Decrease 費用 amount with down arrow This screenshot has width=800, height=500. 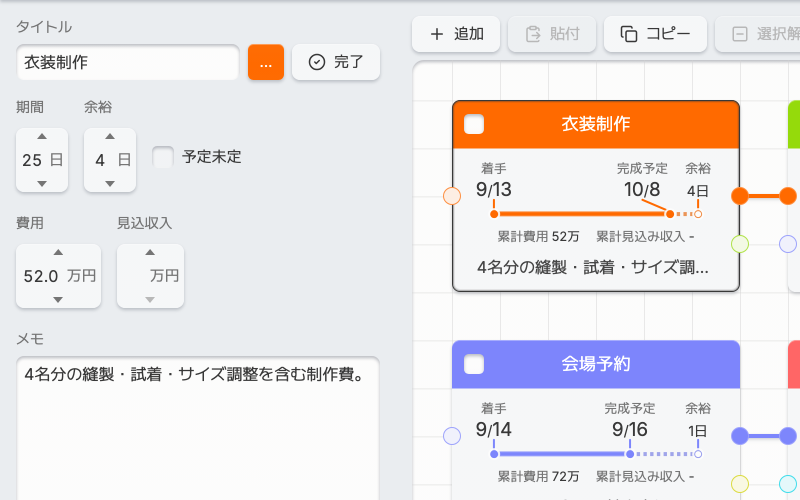(x=58, y=299)
